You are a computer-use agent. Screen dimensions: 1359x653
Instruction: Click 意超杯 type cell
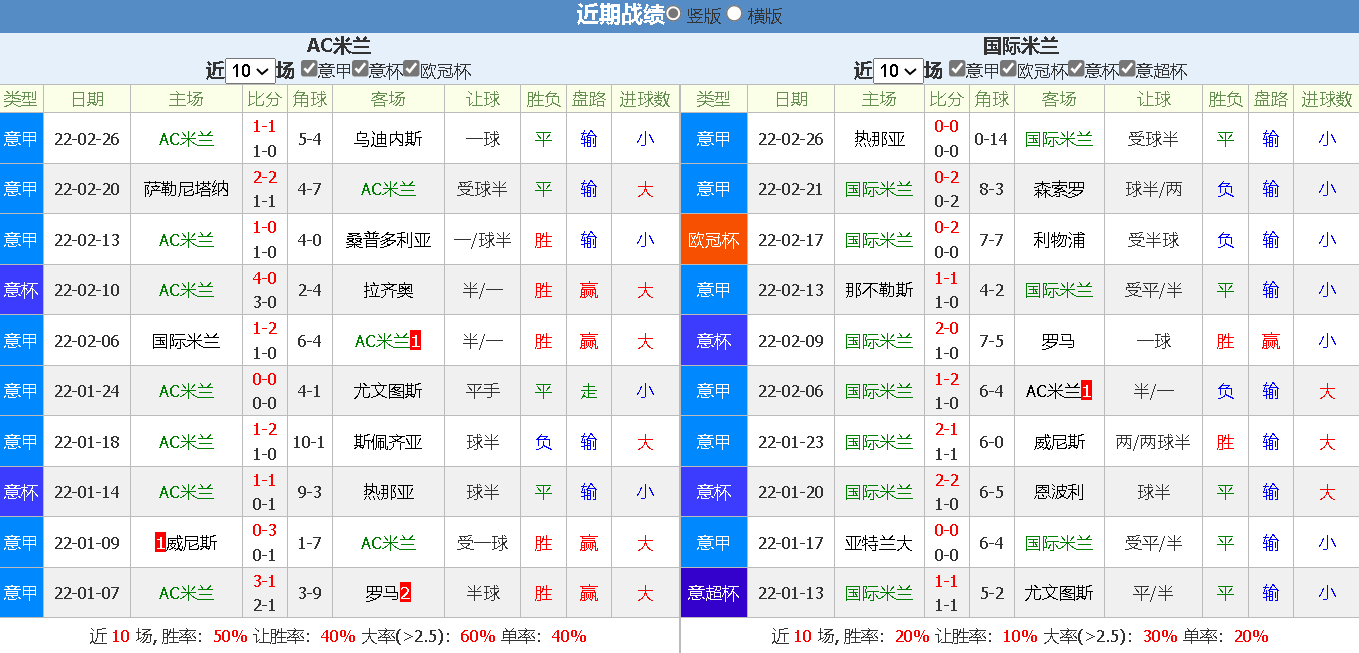tap(713, 593)
